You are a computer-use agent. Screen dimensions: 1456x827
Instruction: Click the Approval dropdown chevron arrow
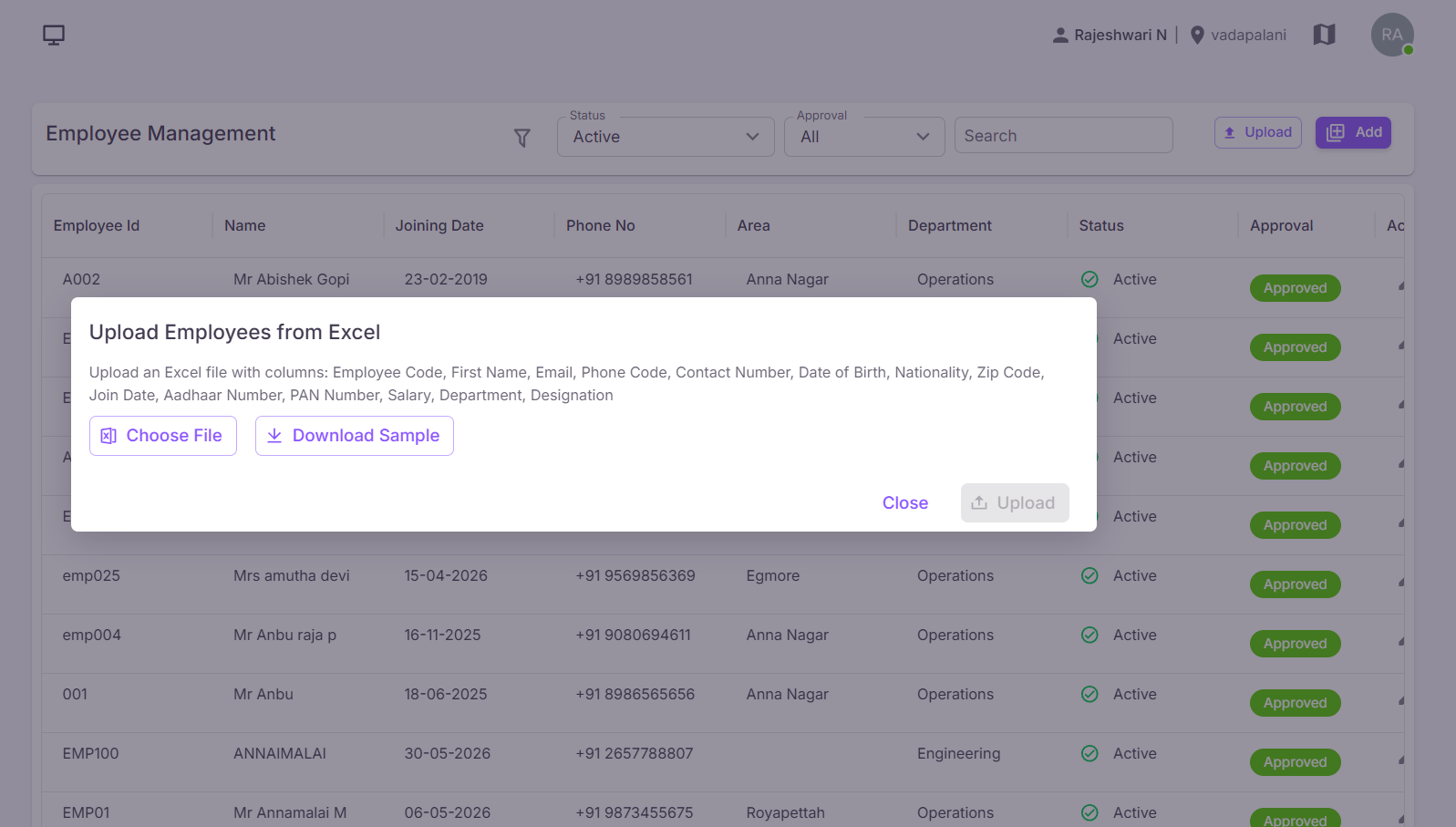(923, 137)
